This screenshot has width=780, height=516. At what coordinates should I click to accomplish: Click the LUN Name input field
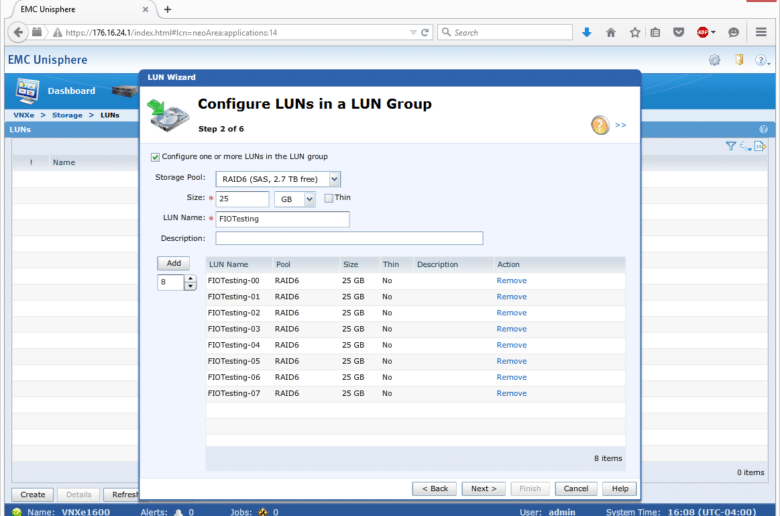point(283,219)
